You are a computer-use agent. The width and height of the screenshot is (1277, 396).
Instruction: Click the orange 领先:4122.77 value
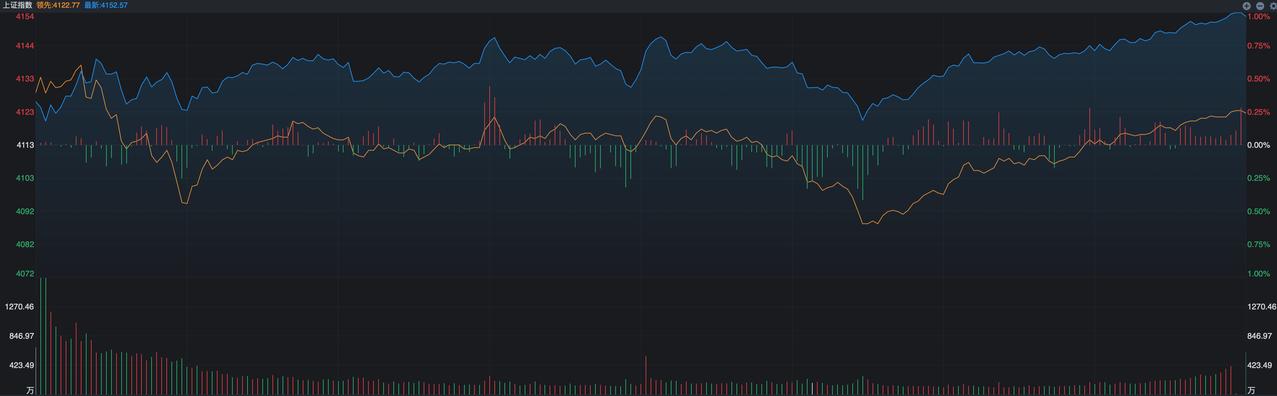click(x=58, y=5)
